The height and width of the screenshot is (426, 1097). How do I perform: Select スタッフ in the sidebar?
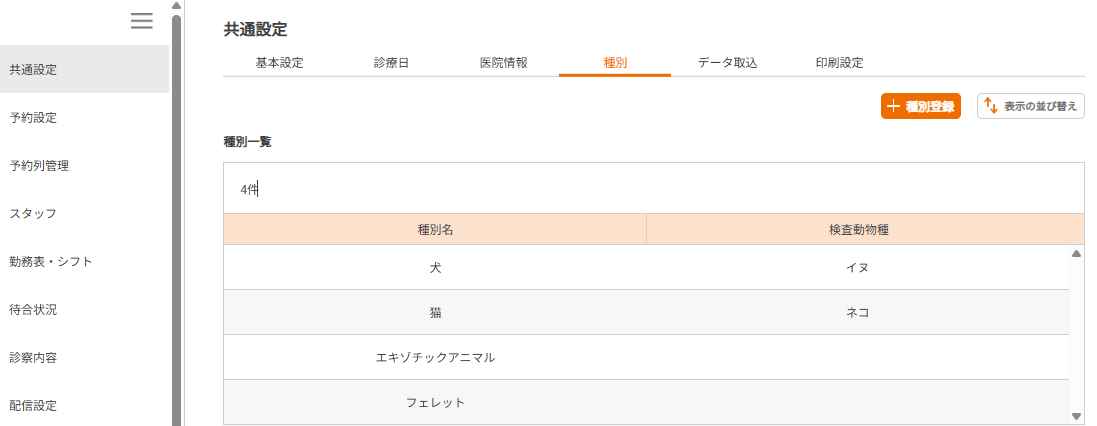click(33, 214)
